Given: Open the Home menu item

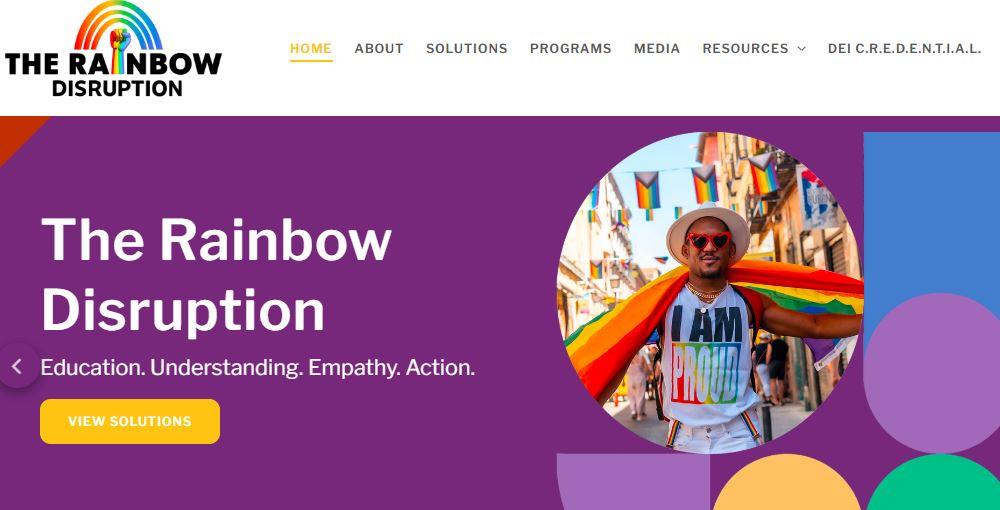Looking at the screenshot, I should click(x=311, y=48).
